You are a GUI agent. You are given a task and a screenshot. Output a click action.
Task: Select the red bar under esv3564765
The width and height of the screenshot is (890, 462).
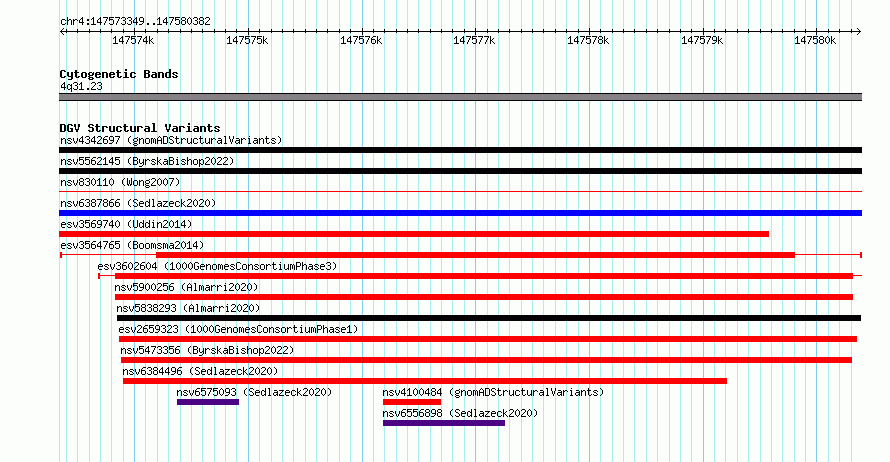(x=476, y=255)
